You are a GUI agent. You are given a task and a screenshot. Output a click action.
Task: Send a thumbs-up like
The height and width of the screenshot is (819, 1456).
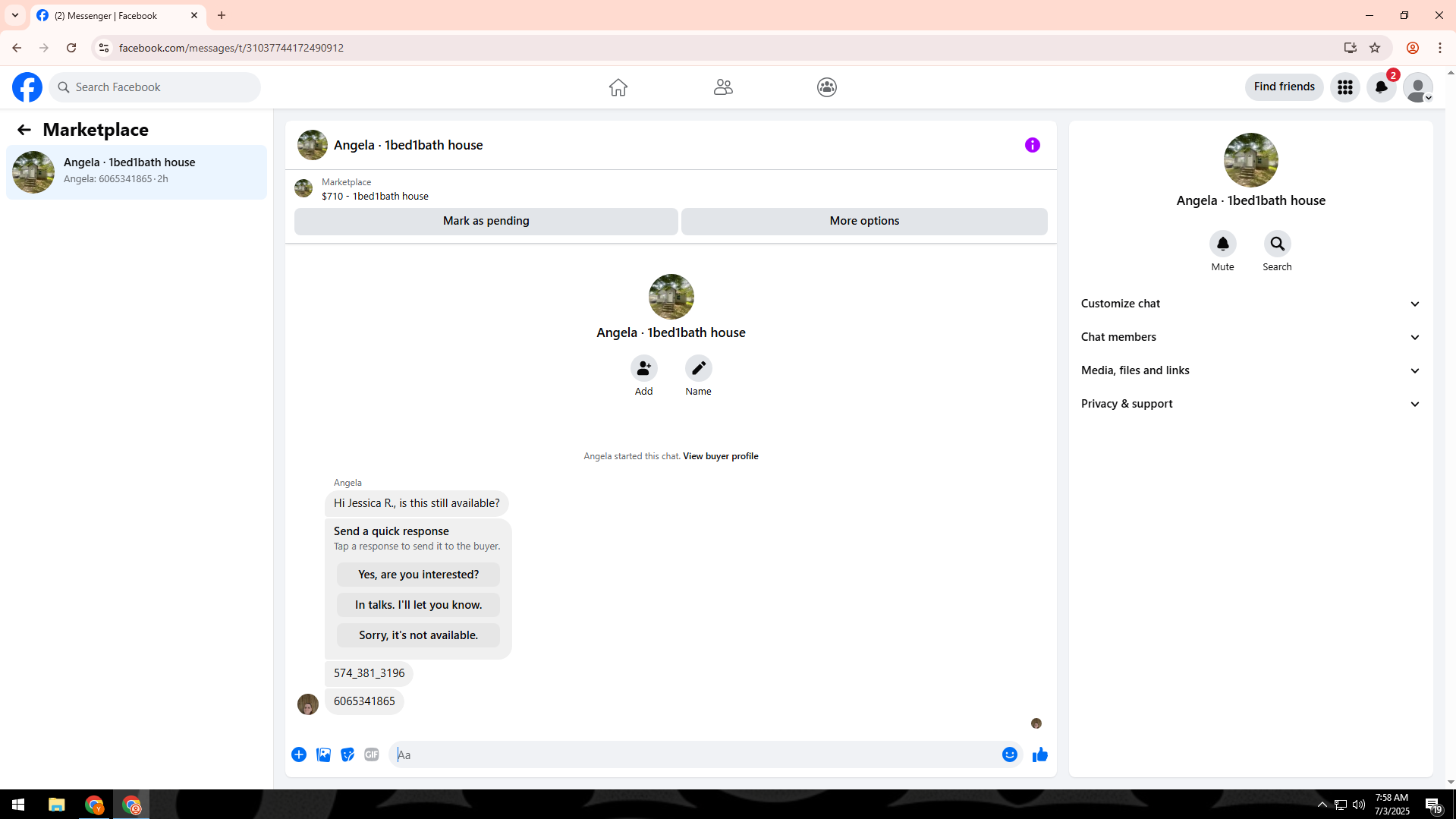(x=1040, y=754)
